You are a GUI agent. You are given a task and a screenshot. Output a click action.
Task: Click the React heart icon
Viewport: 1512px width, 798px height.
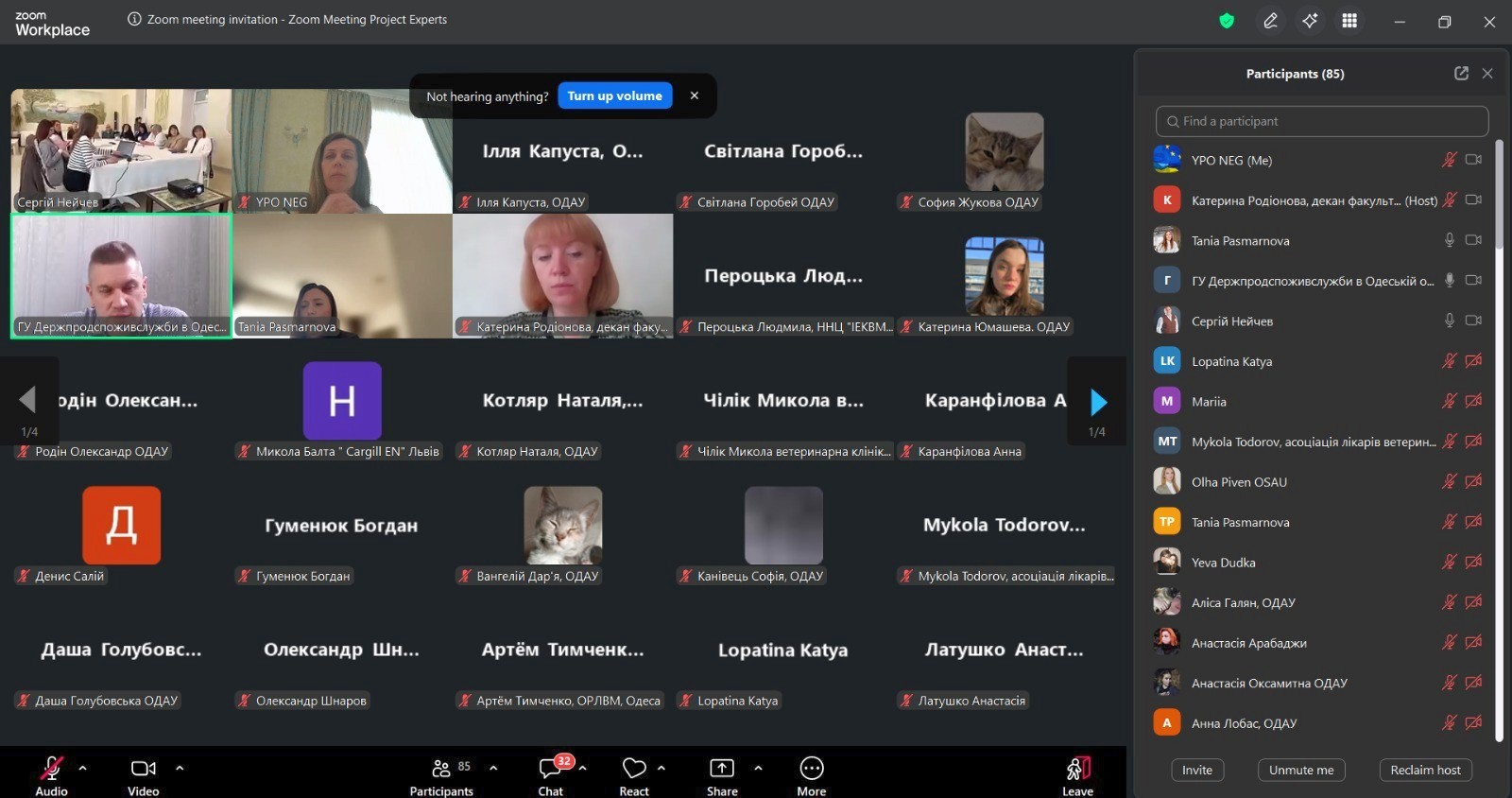coord(634,769)
